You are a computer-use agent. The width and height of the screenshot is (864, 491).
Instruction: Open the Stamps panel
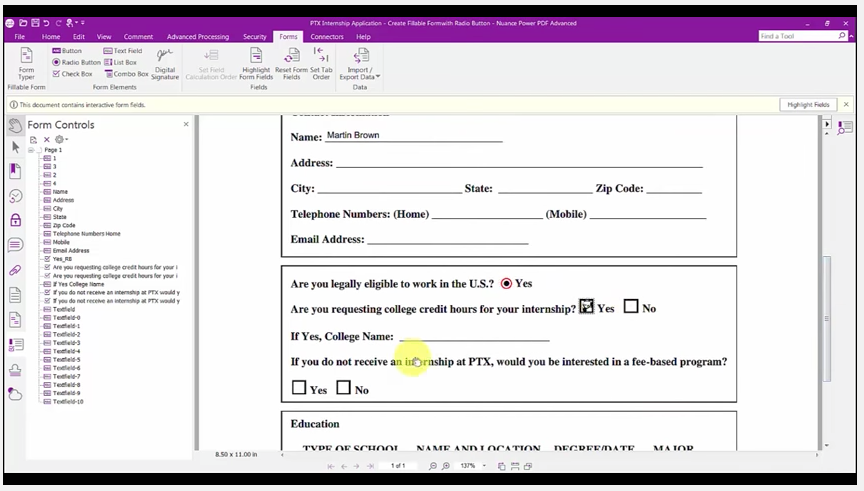(x=15, y=370)
